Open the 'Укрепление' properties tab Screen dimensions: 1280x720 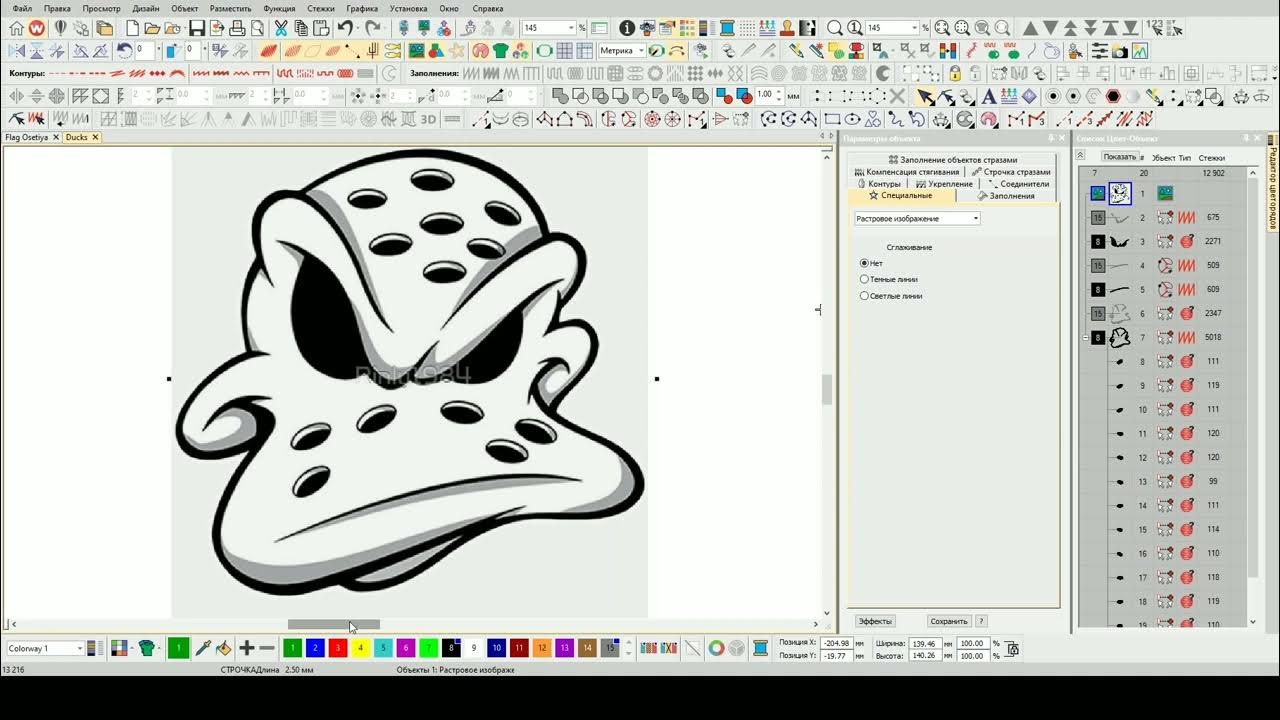point(943,184)
